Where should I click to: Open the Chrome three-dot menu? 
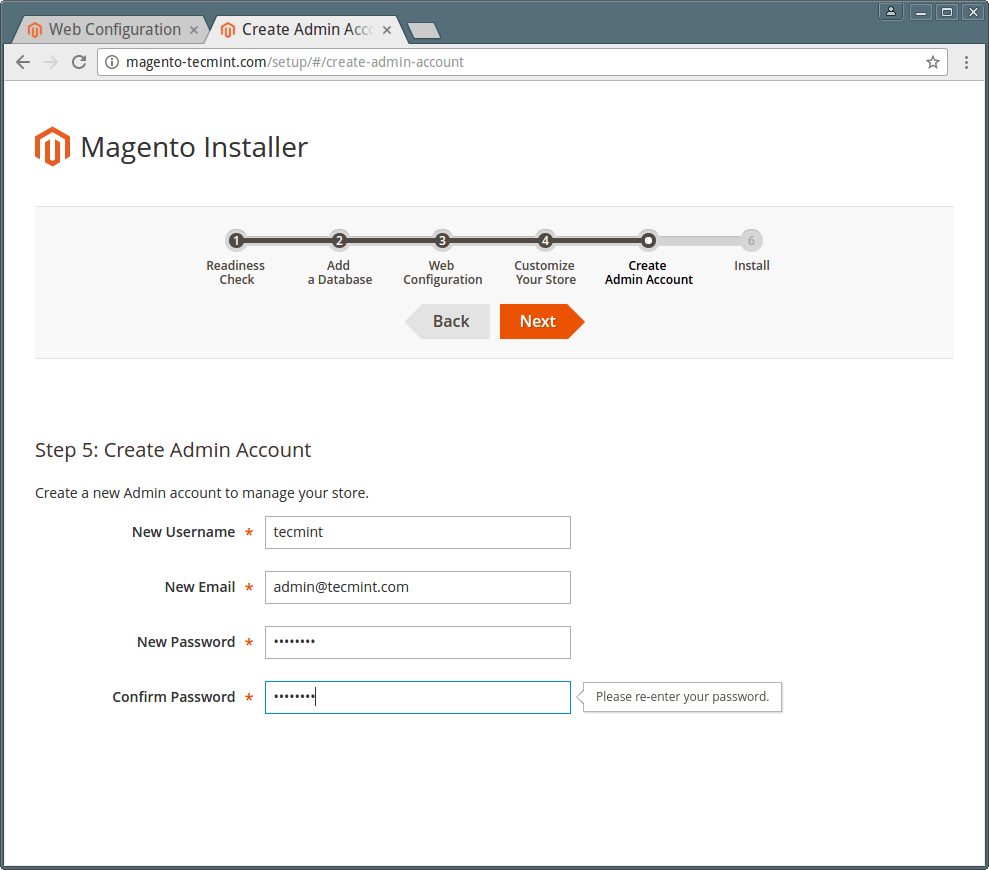(966, 62)
